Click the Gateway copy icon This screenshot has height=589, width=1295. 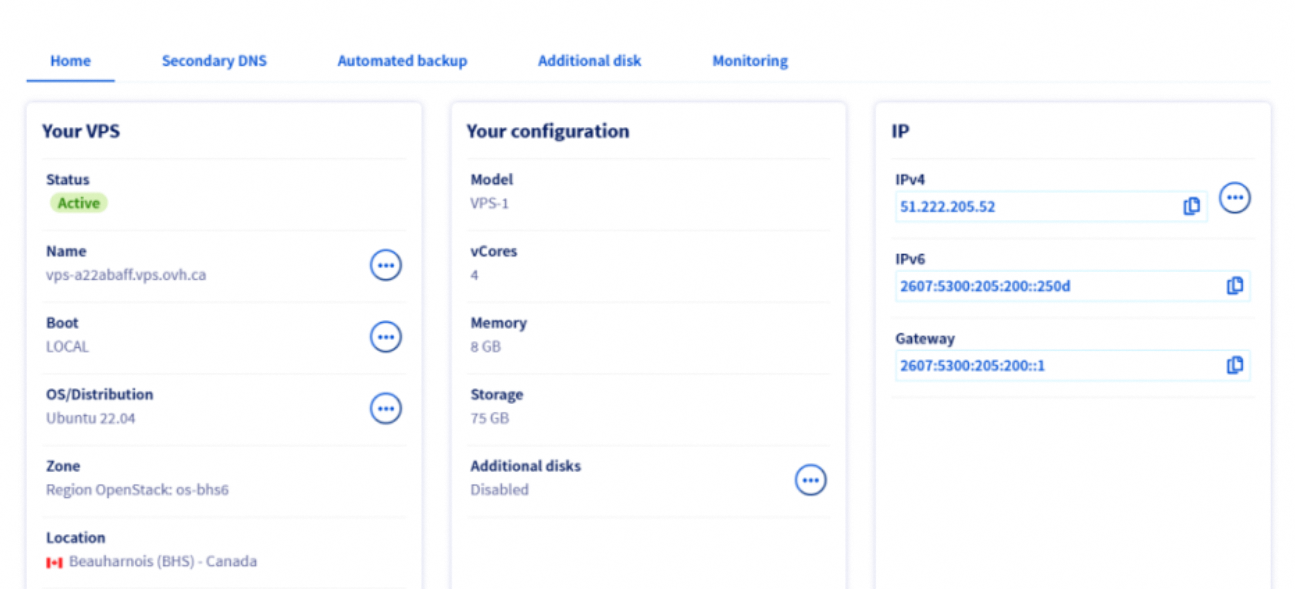click(1235, 366)
